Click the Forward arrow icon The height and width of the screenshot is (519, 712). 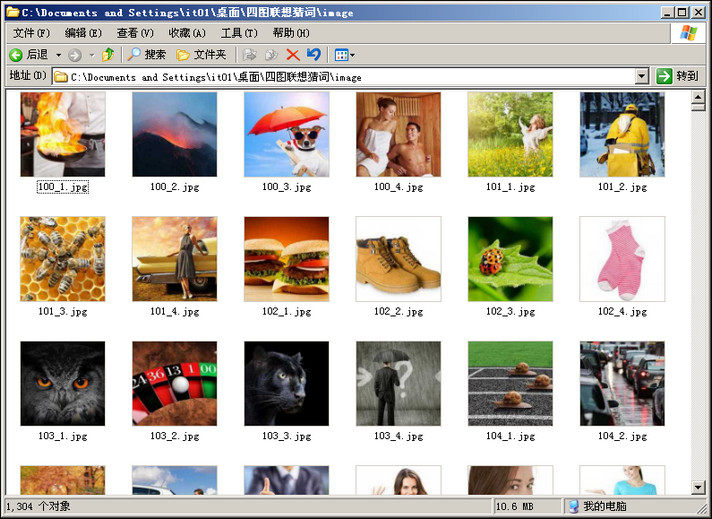tap(75, 55)
